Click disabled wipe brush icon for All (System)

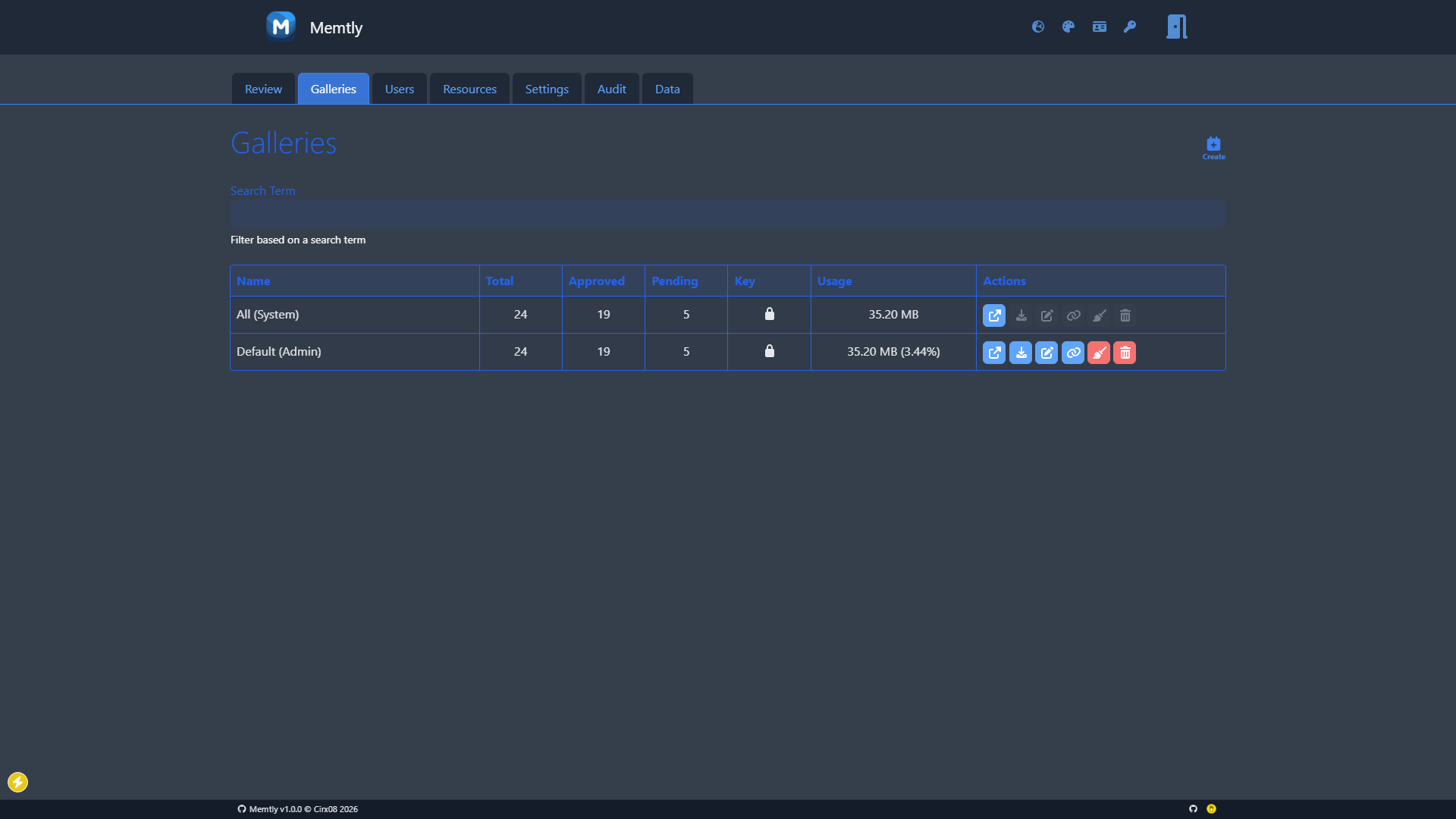[1099, 315]
